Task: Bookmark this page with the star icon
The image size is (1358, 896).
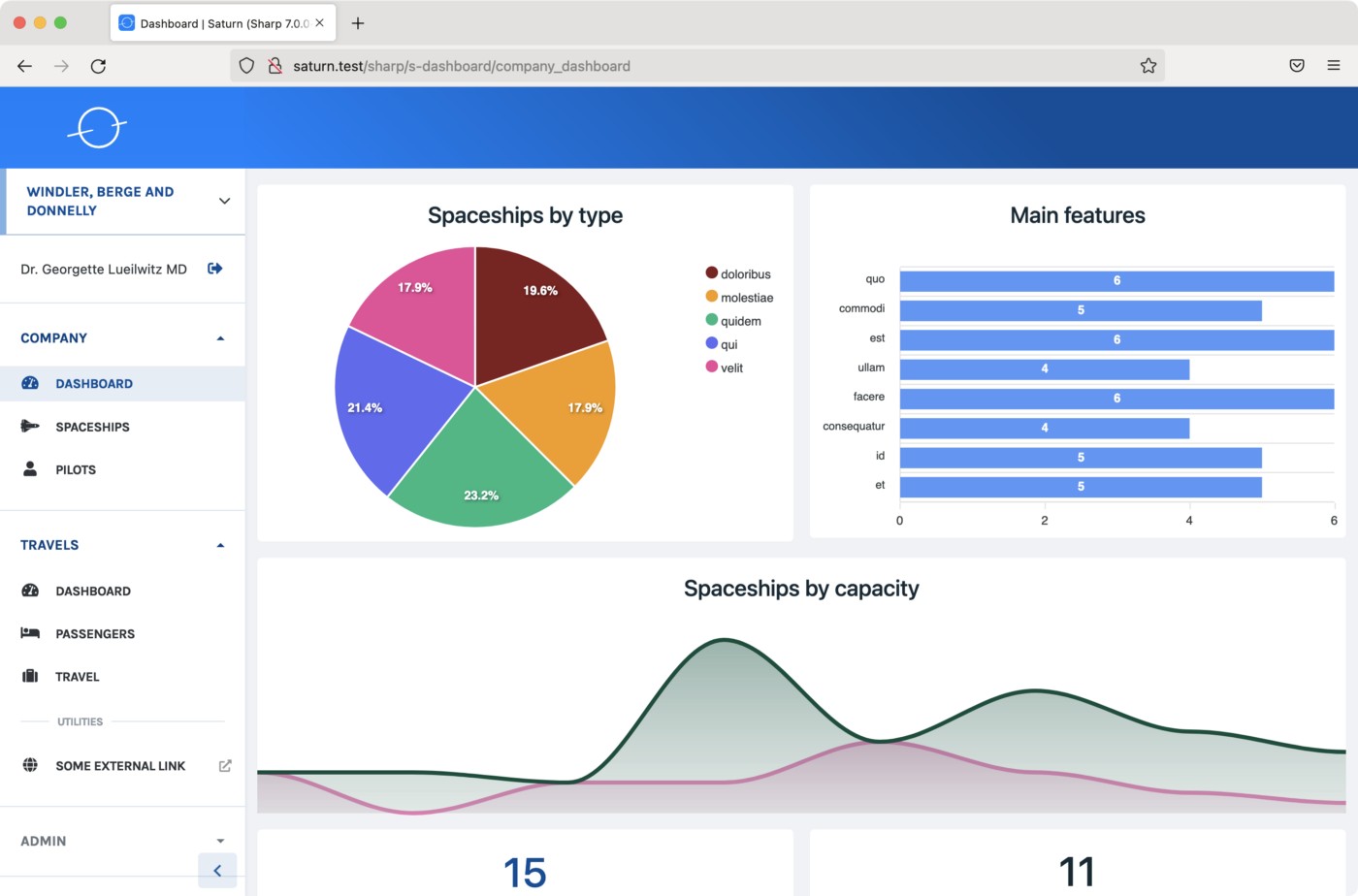Action: point(1148,66)
